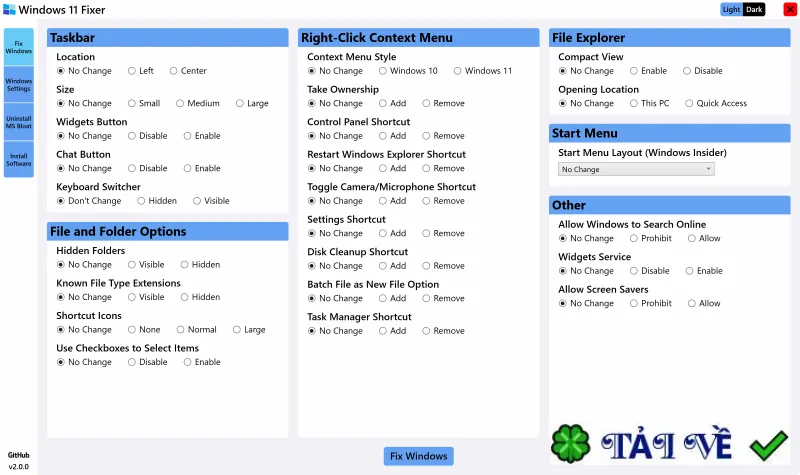800x475 pixels.
Task: Open the Fix Windows sidebar tab
Action: coord(19,47)
